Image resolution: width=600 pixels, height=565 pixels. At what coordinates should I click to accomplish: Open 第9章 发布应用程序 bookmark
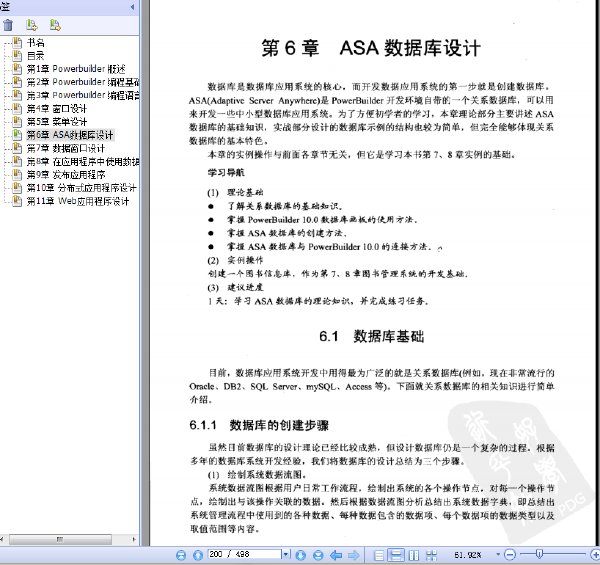click(66, 175)
